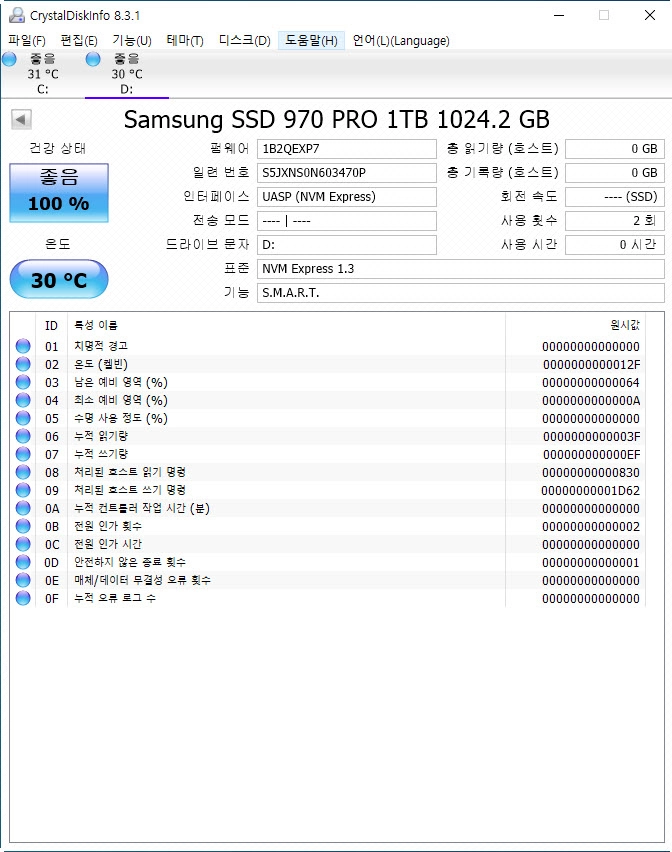Click the 특성 이름 column header
This screenshot has width=672, height=852.
(286, 325)
